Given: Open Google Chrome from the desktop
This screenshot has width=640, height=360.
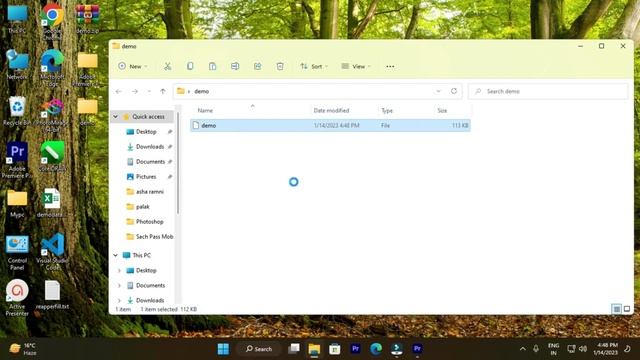Looking at the screenshot, I should tap(52, 21).
